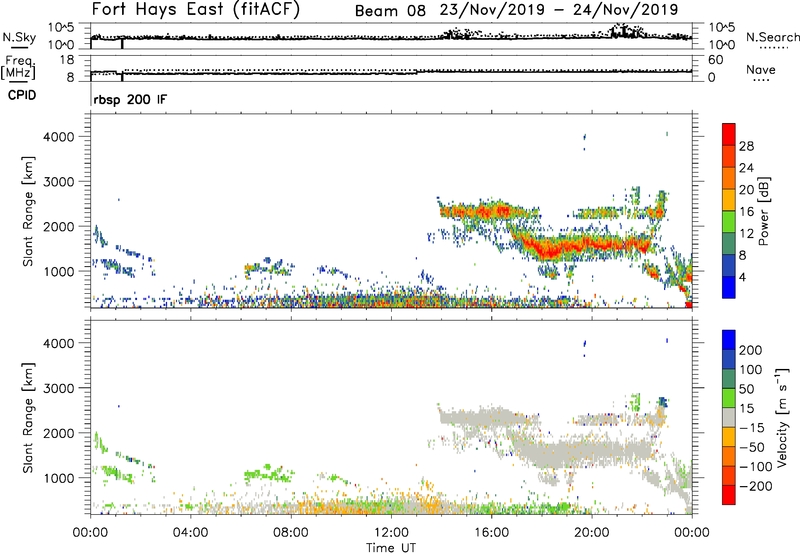The height and width of the screenshot is (554, 800).
Task: Click "1000" on the power panel range axis
Action: tap(59, 271)
